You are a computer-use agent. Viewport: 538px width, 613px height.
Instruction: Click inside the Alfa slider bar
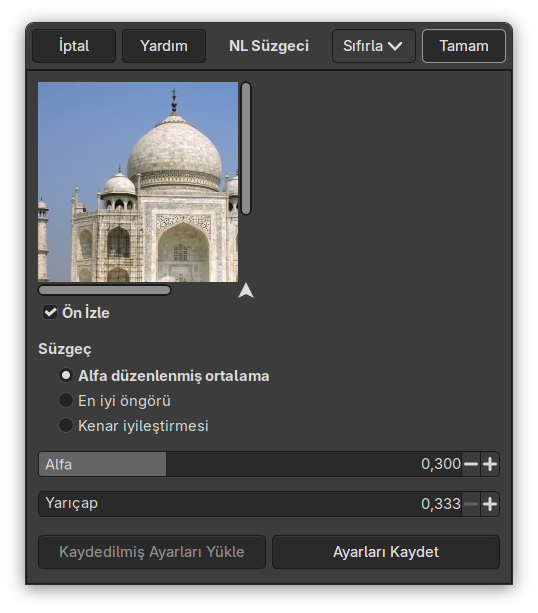click(x=250, y=464)
